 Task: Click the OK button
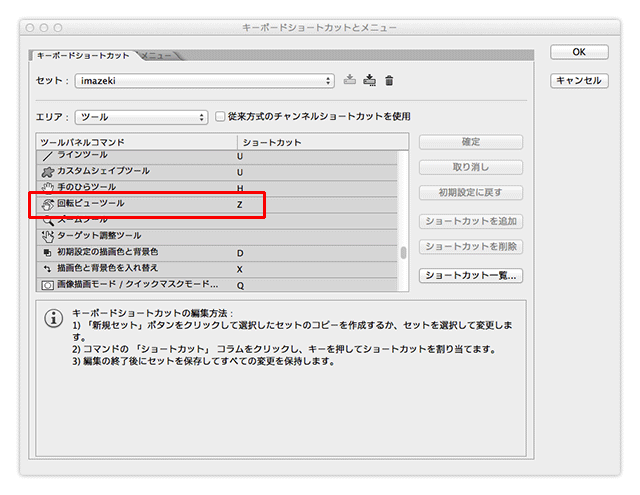coord(579,52)
